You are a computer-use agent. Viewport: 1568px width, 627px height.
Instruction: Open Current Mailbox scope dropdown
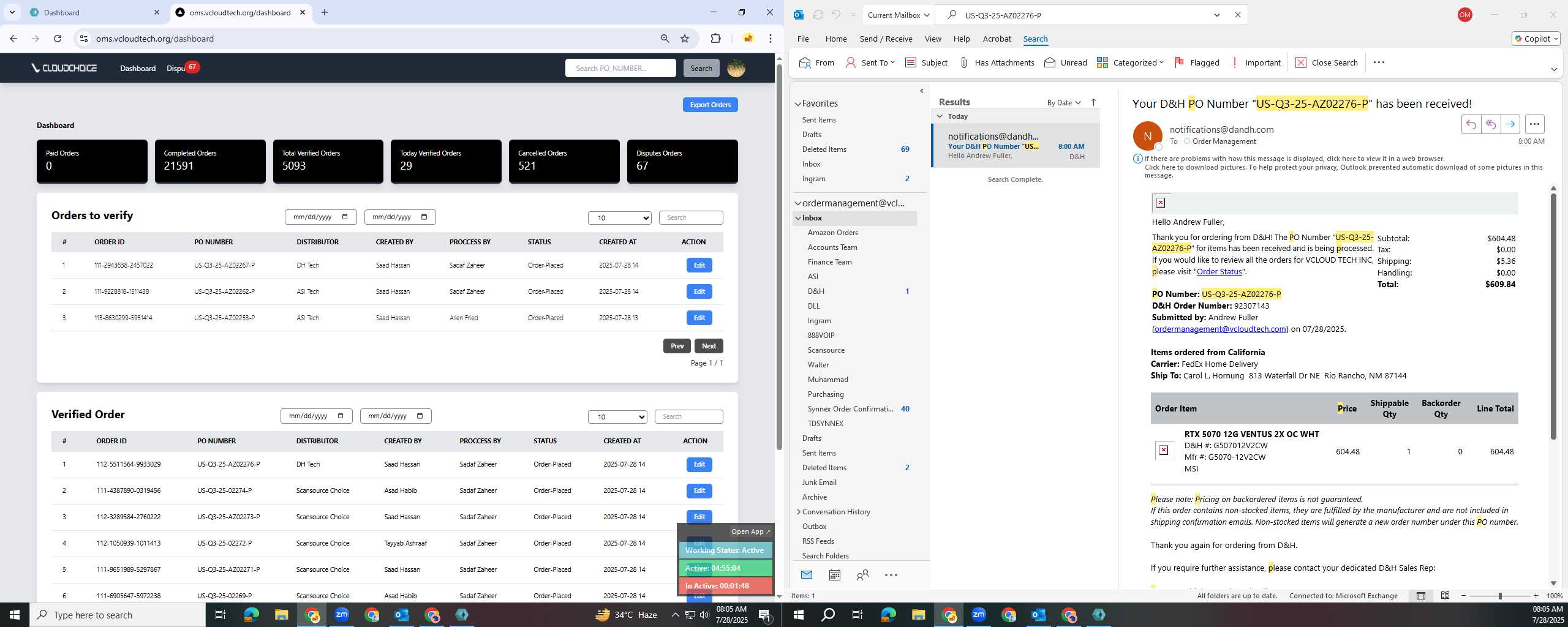(899, 15)
